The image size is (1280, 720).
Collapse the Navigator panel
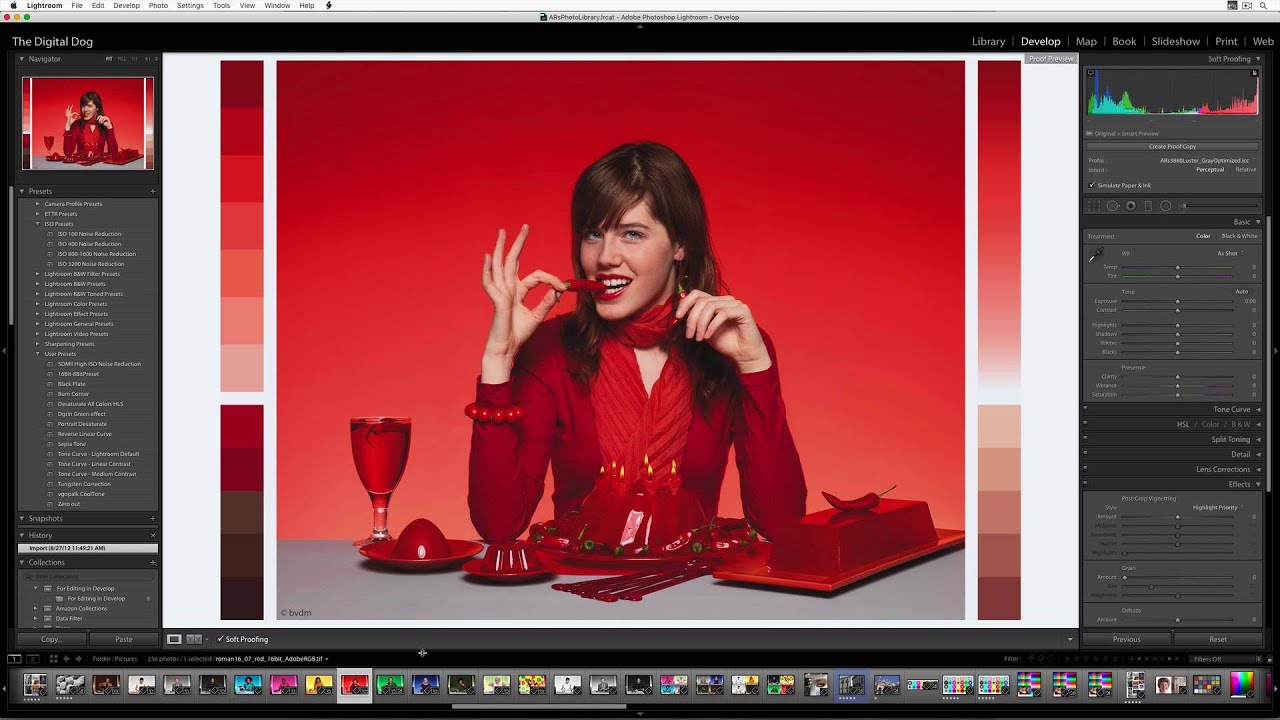[x=22, y=59]
